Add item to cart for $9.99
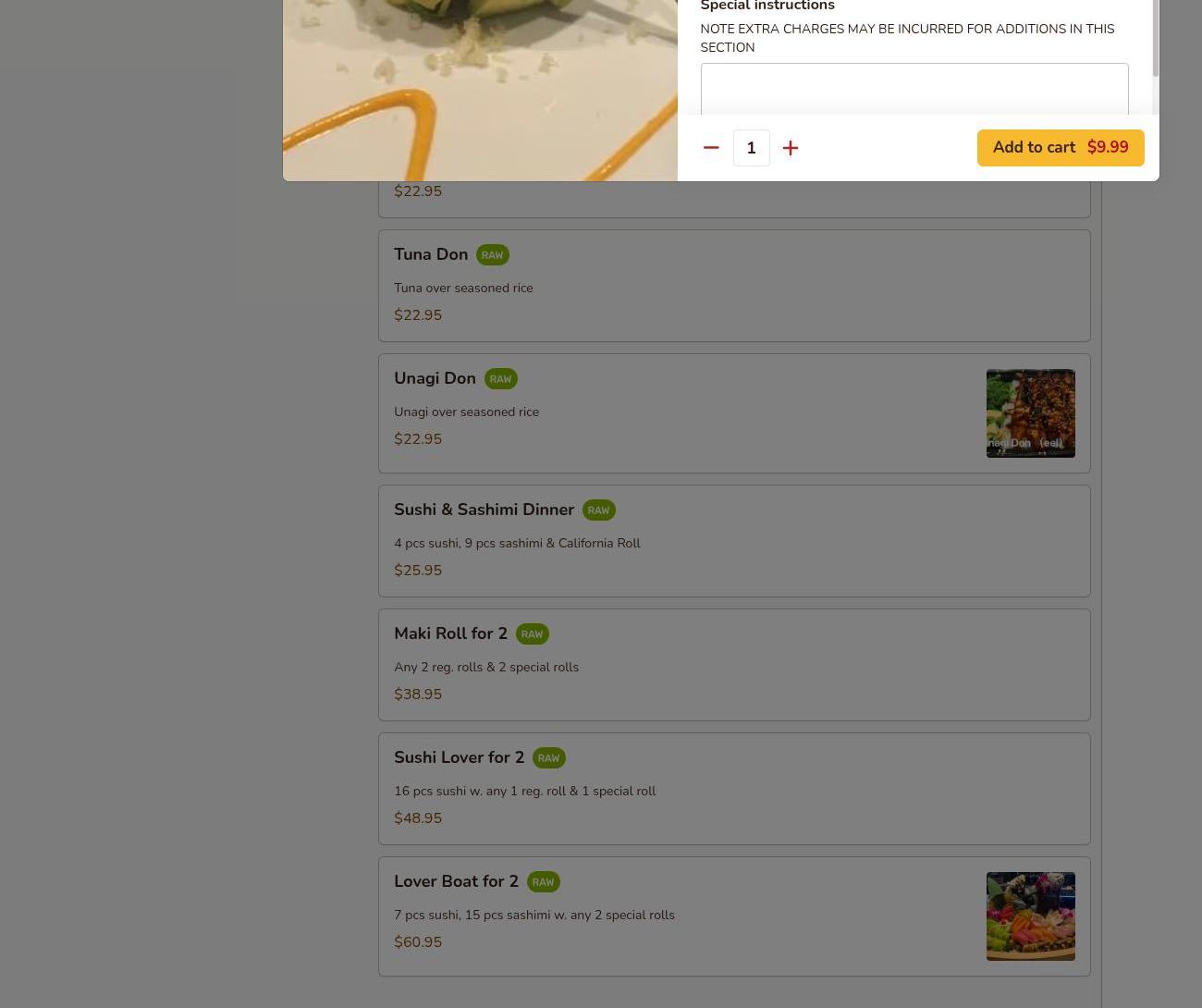This screenshot has height=1008, width=1202. tap(1061, 148)
